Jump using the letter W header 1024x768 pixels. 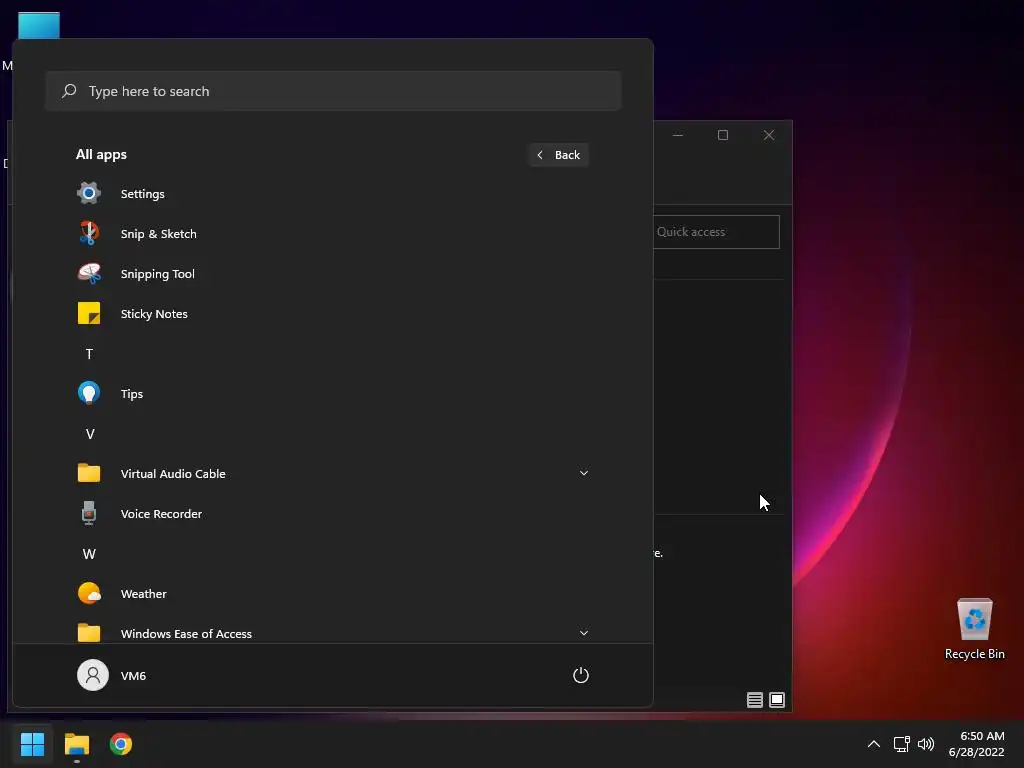pyautogui.click(x=89, y=554)
